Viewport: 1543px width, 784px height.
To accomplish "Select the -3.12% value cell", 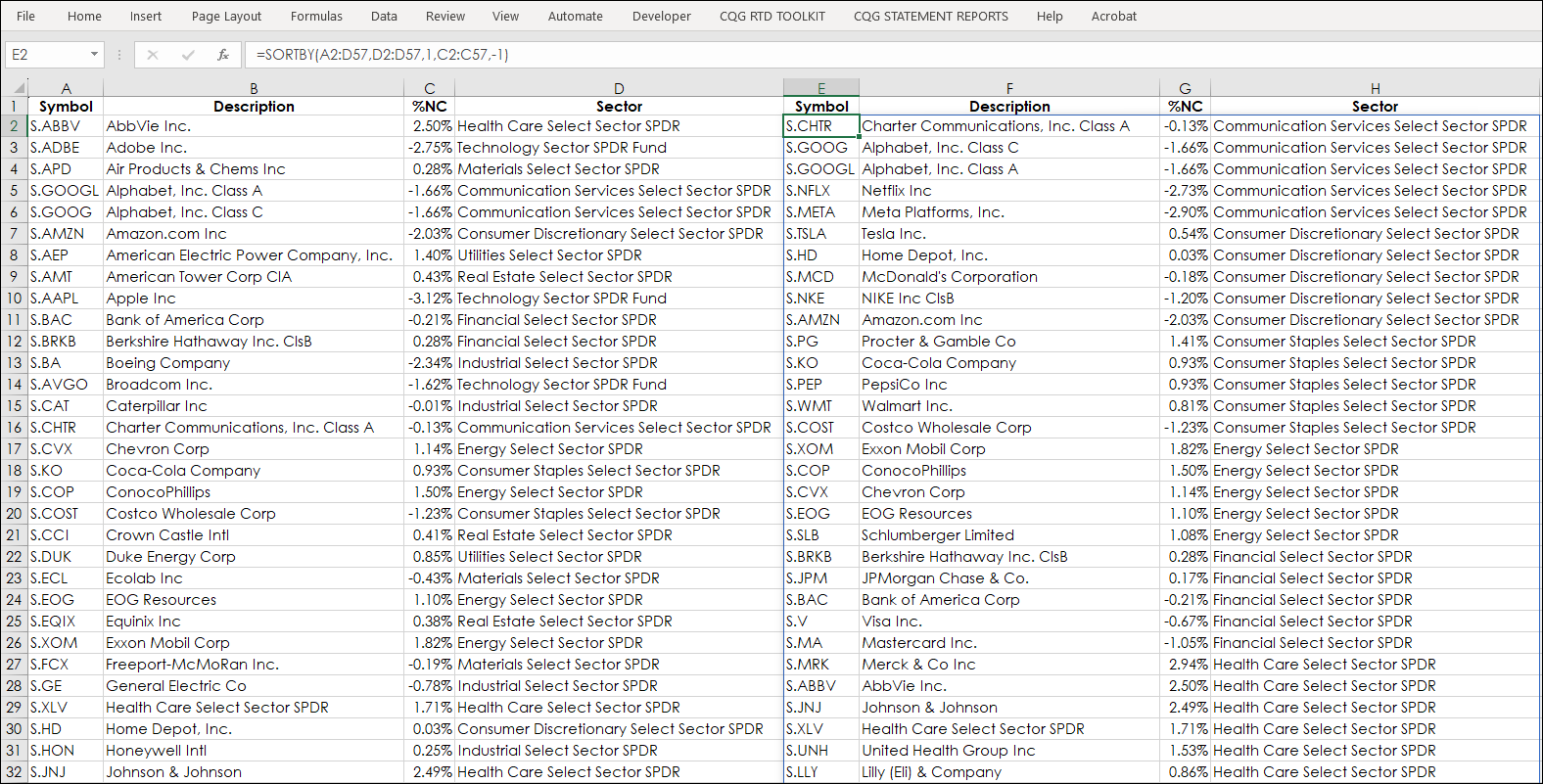I will click(x=429, y=299).
